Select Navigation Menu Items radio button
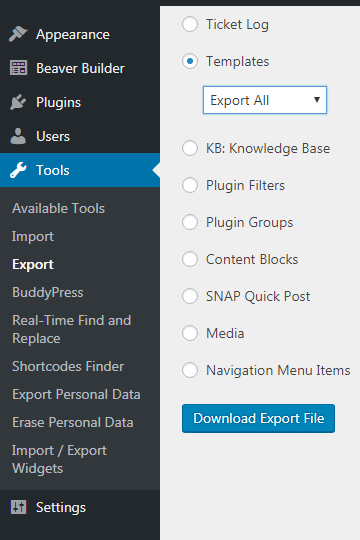 click(x=190, y=370)
